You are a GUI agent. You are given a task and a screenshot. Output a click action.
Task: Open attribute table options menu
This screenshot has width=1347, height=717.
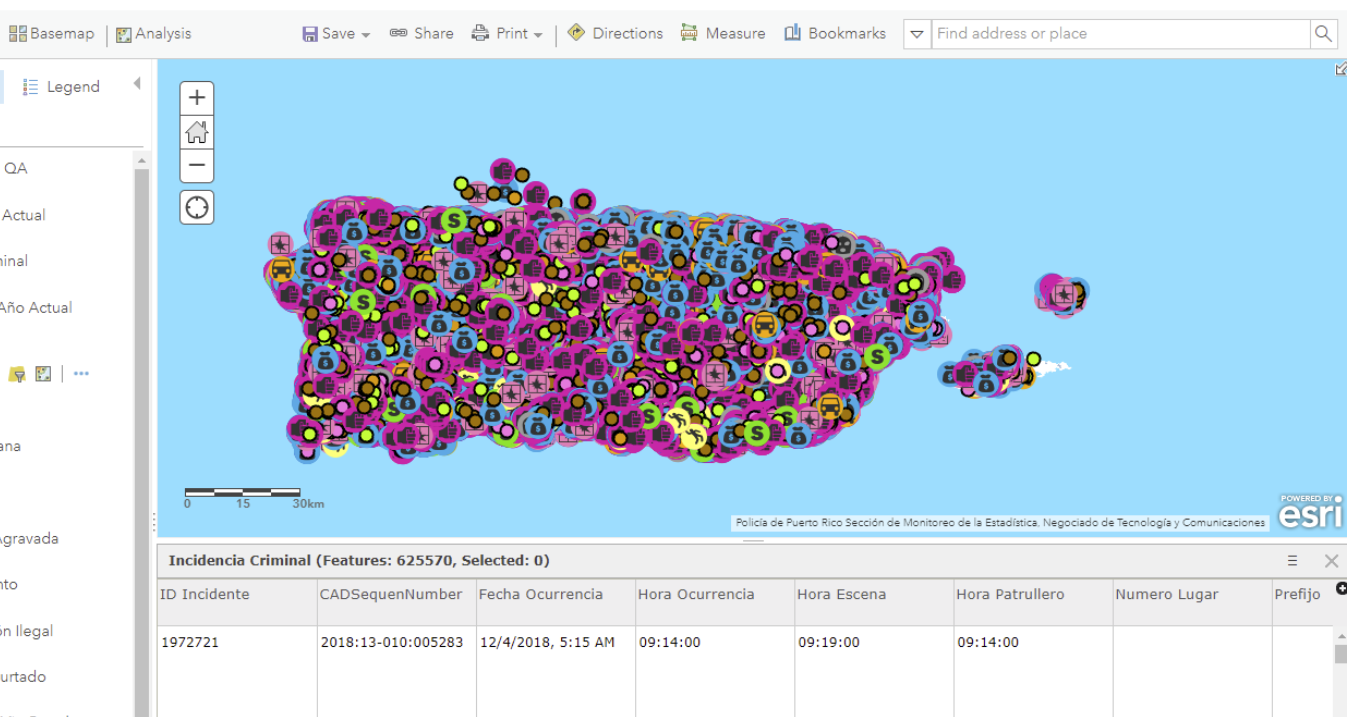[x=1292, y=561]
